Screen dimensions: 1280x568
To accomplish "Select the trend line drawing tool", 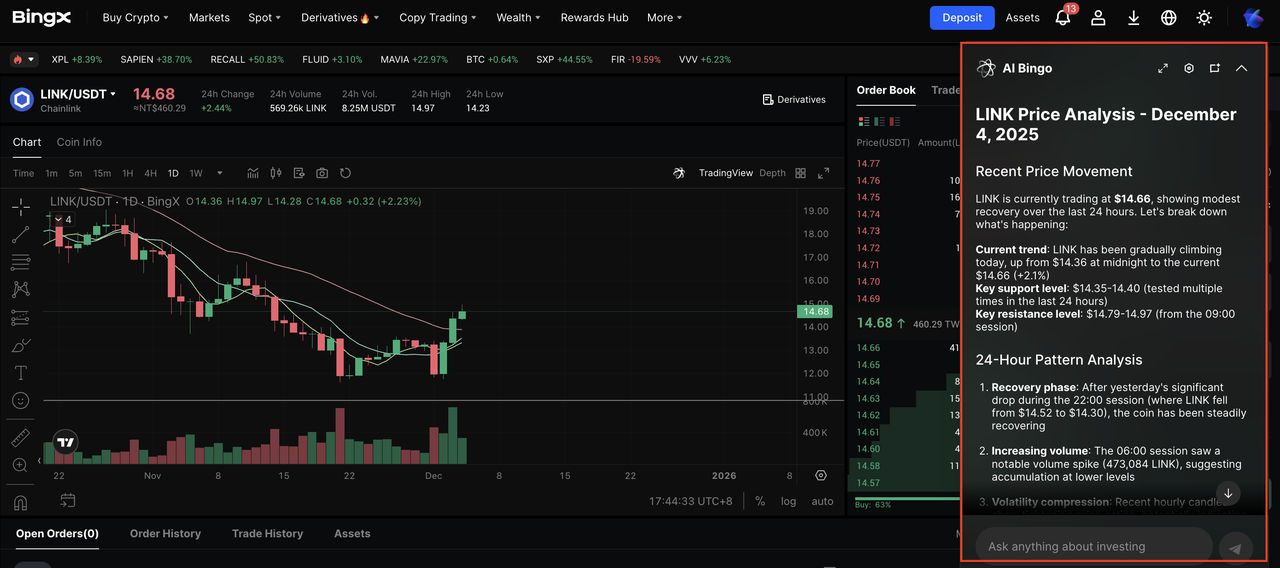I will [x=20, y=235].
